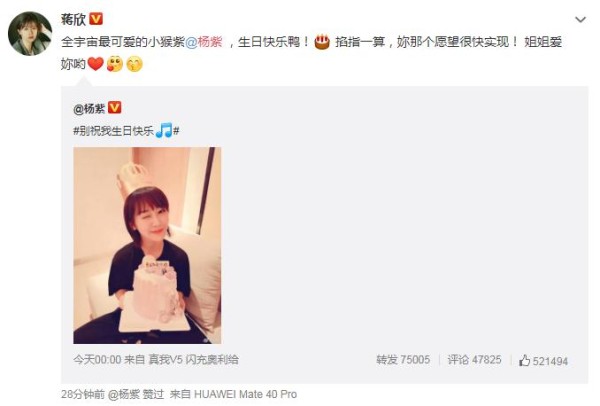Open the post options chevron menu
600x406 pixels.
(x=580, y=20)
